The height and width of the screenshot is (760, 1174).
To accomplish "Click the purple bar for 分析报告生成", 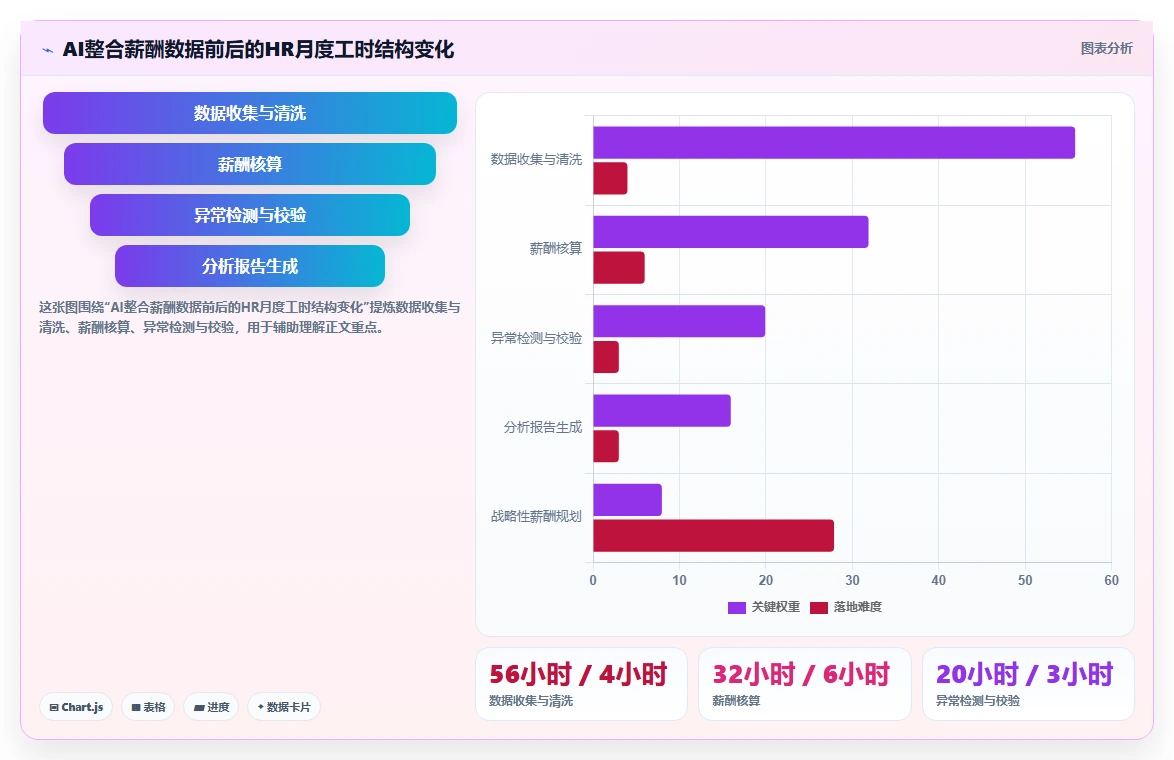I will (662, 411).
